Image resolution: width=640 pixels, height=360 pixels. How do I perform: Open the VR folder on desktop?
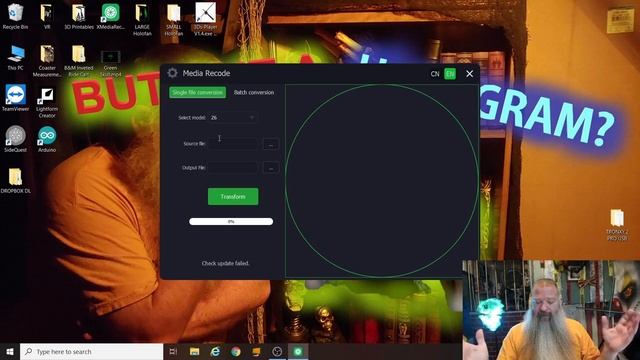point(47,17)
